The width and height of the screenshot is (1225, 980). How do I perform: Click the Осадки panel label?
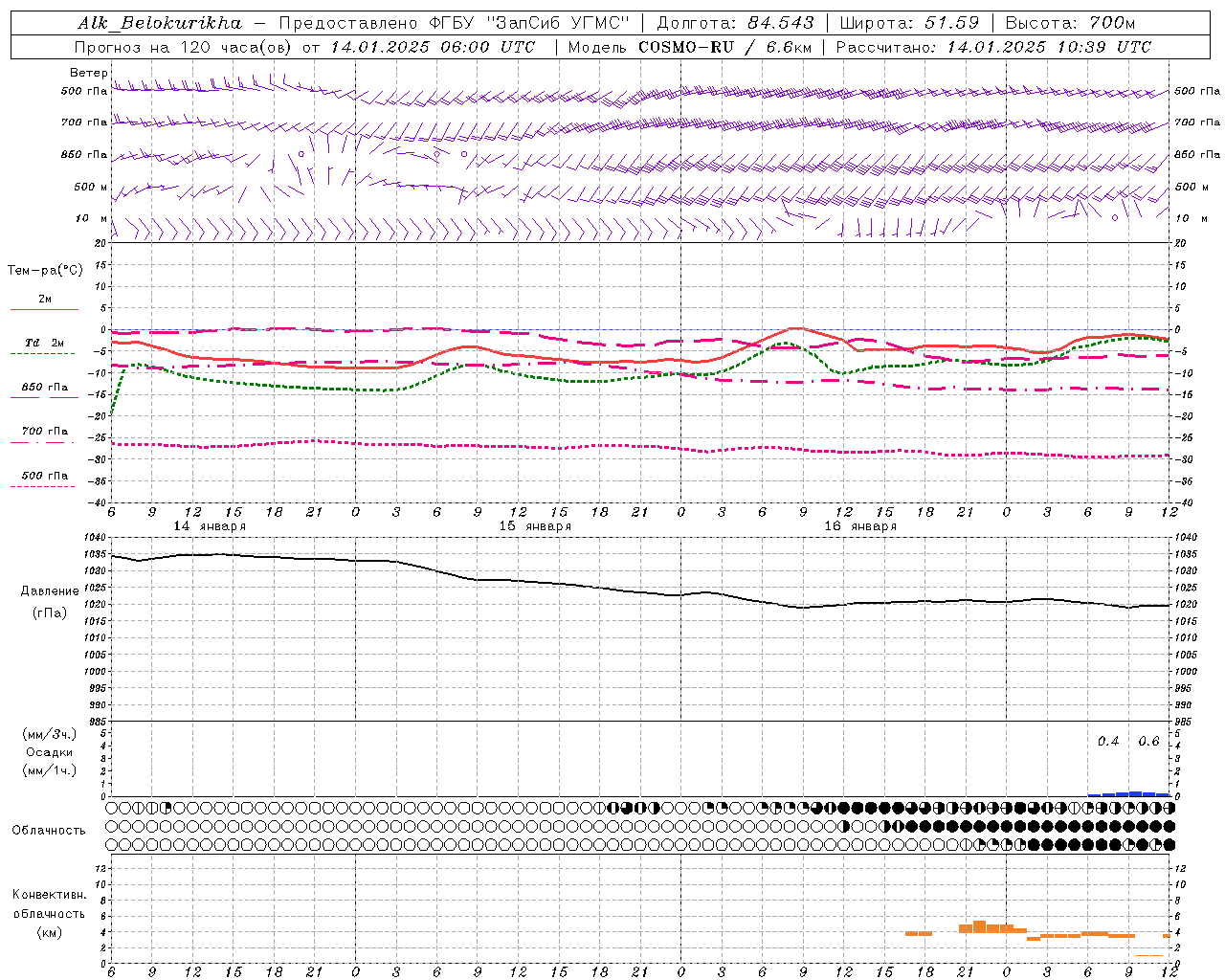50,752
